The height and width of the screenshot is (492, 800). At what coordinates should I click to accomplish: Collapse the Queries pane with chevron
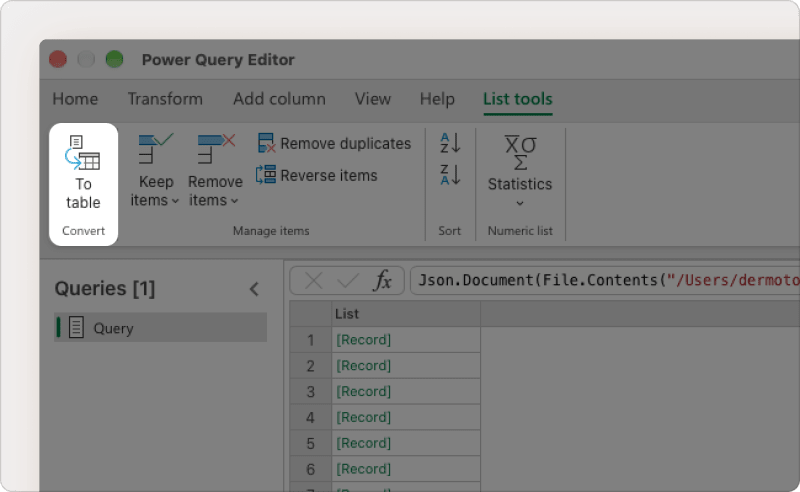254,289
